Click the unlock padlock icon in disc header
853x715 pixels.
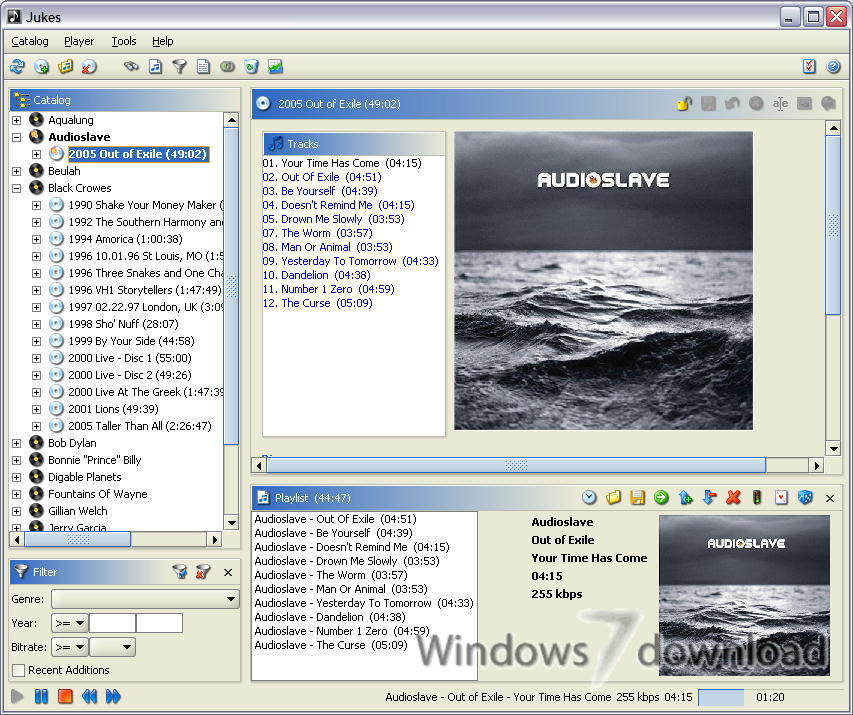(x=684, y=103)
